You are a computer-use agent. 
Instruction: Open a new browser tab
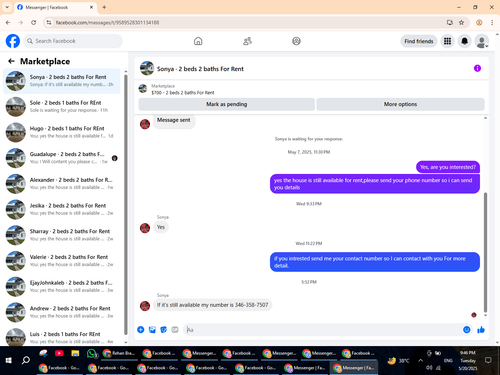[104, 7]
